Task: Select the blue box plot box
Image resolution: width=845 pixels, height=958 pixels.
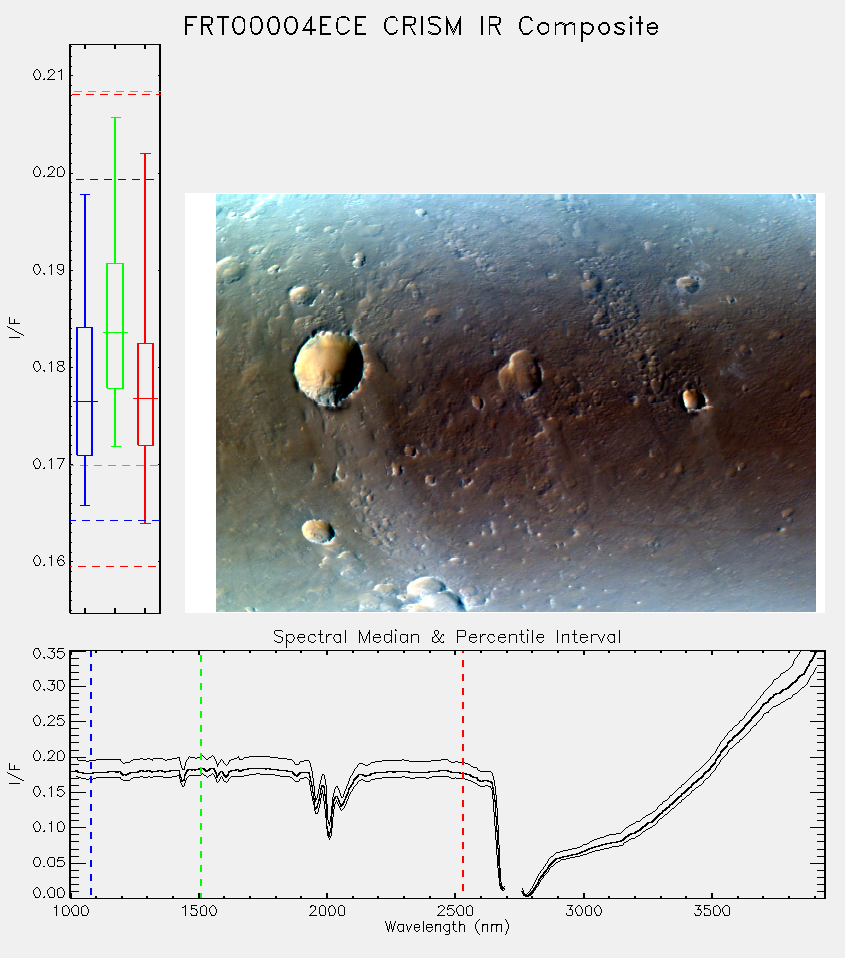Action: pyautogui.click(x=84, y=391)
